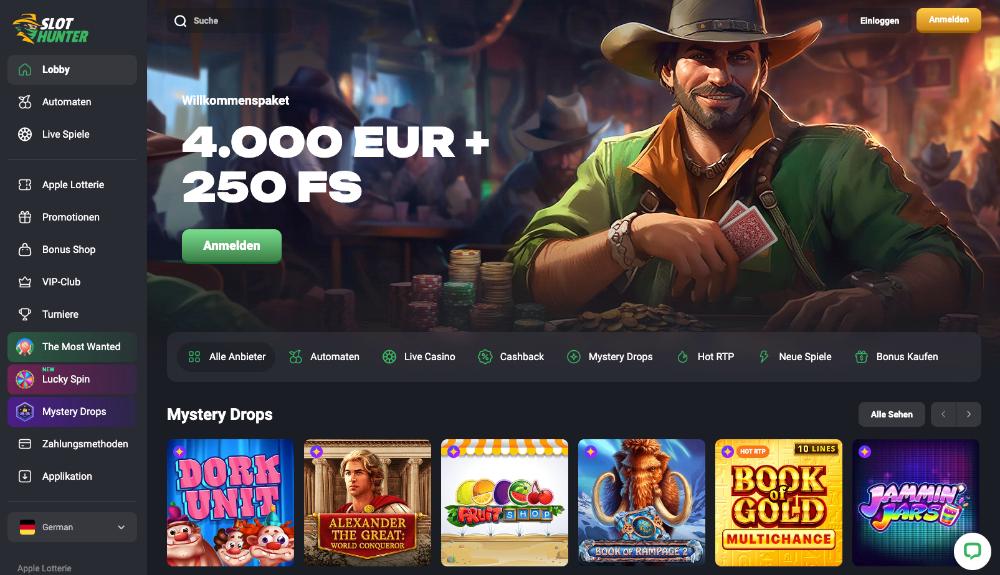This screenshot has width=1000, height=575.
Task: Select the Promotionen gift icon
Action: click(x=25, y=217)
